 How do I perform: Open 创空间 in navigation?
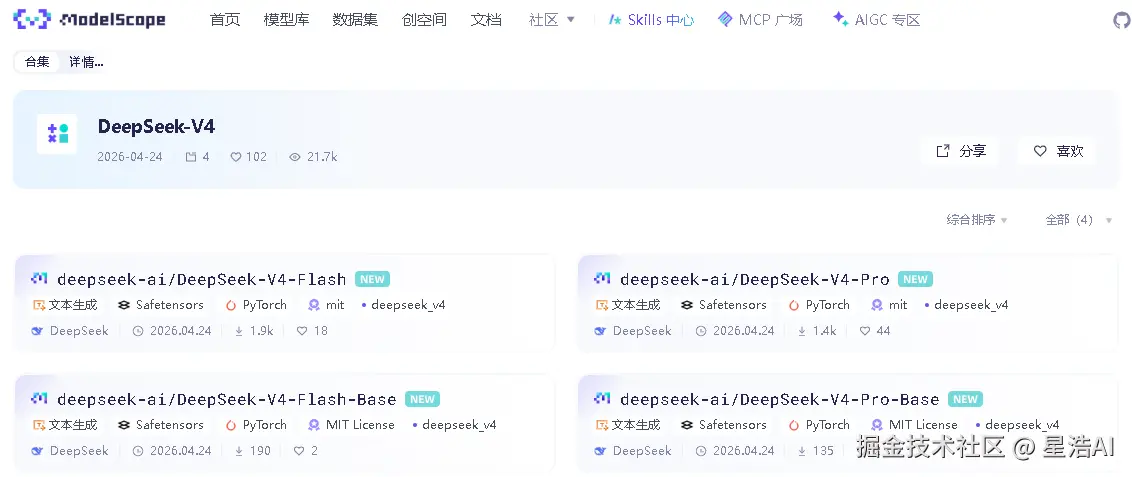(x=424, y=19)
